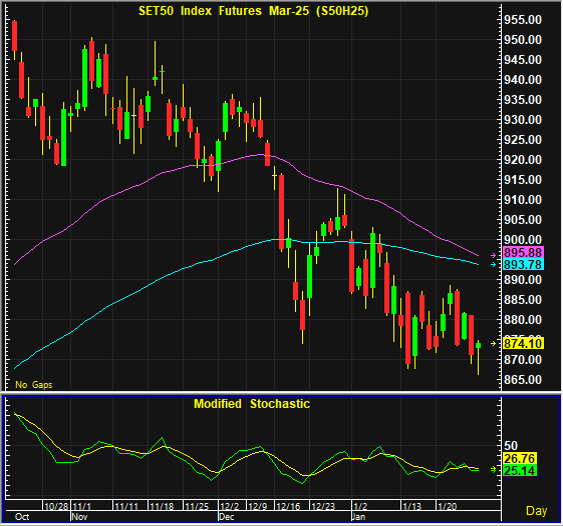This screenshot has height=526, width=563.
Task: Click the magenta arrow beside 895.88 label
Action: pyautogui.click(x=494, y=255)
